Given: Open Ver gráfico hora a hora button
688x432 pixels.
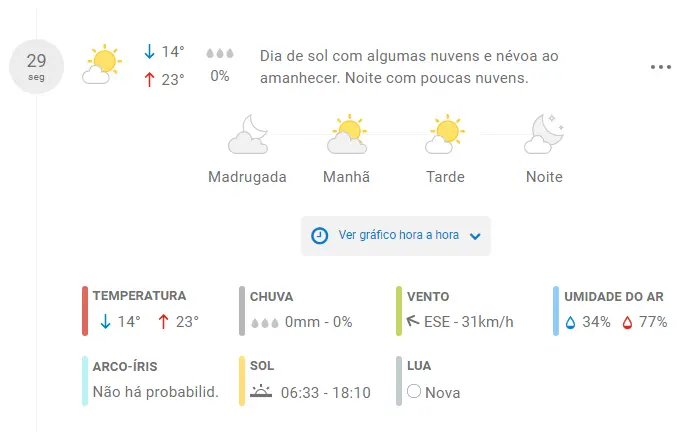Looking at the screenshot, I should [396, 236].
